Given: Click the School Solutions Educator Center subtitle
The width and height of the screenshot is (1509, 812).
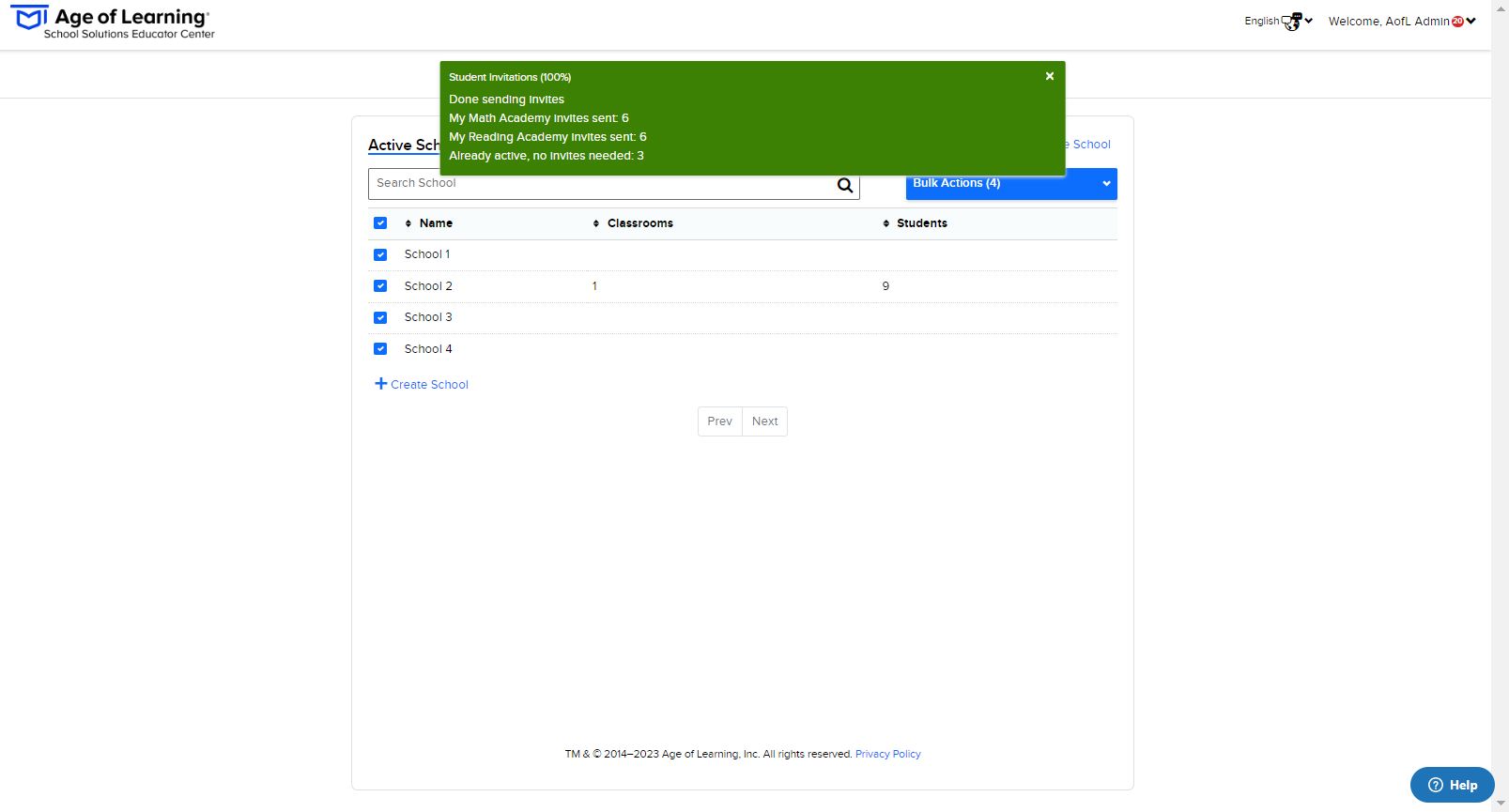Looking at the screenshot, I should click(x=130, y=34).
